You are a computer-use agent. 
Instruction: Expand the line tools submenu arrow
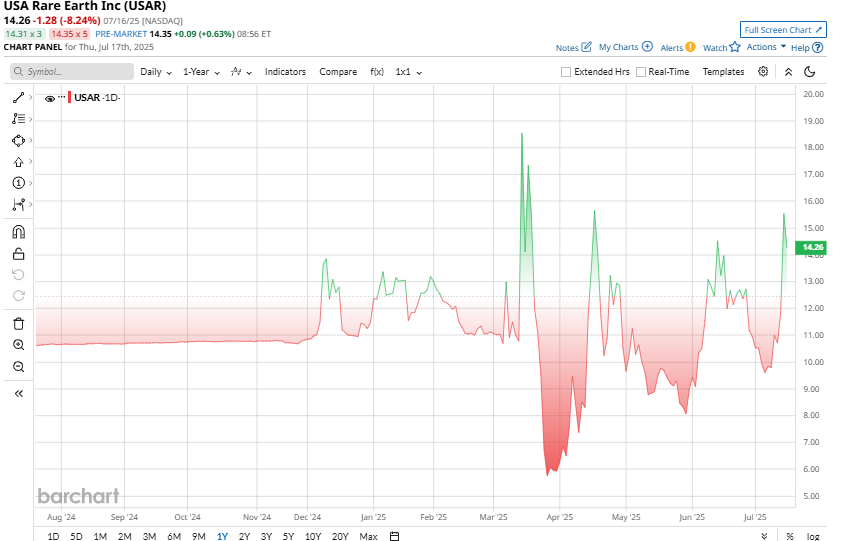pos(30,97)
